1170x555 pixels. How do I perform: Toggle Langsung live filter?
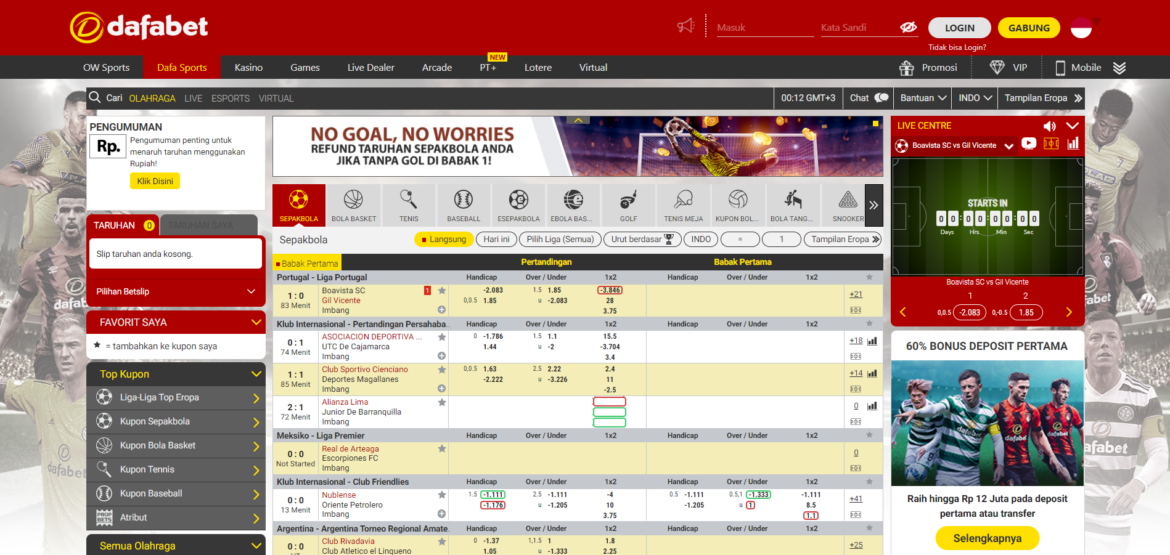(x=444, y=239)
